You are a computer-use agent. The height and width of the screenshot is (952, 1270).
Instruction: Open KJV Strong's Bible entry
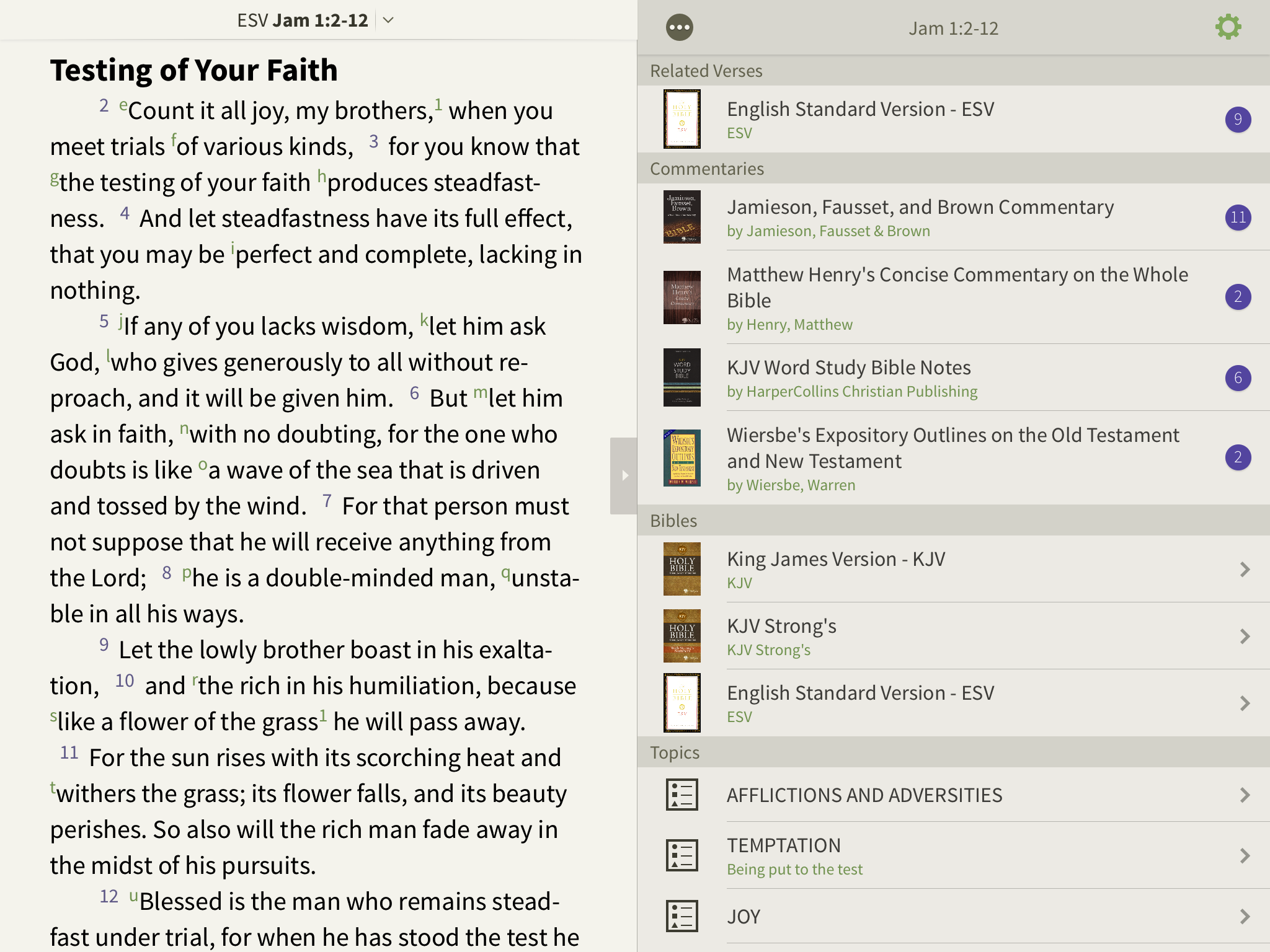pyautogui.click(x=954, y=636)
